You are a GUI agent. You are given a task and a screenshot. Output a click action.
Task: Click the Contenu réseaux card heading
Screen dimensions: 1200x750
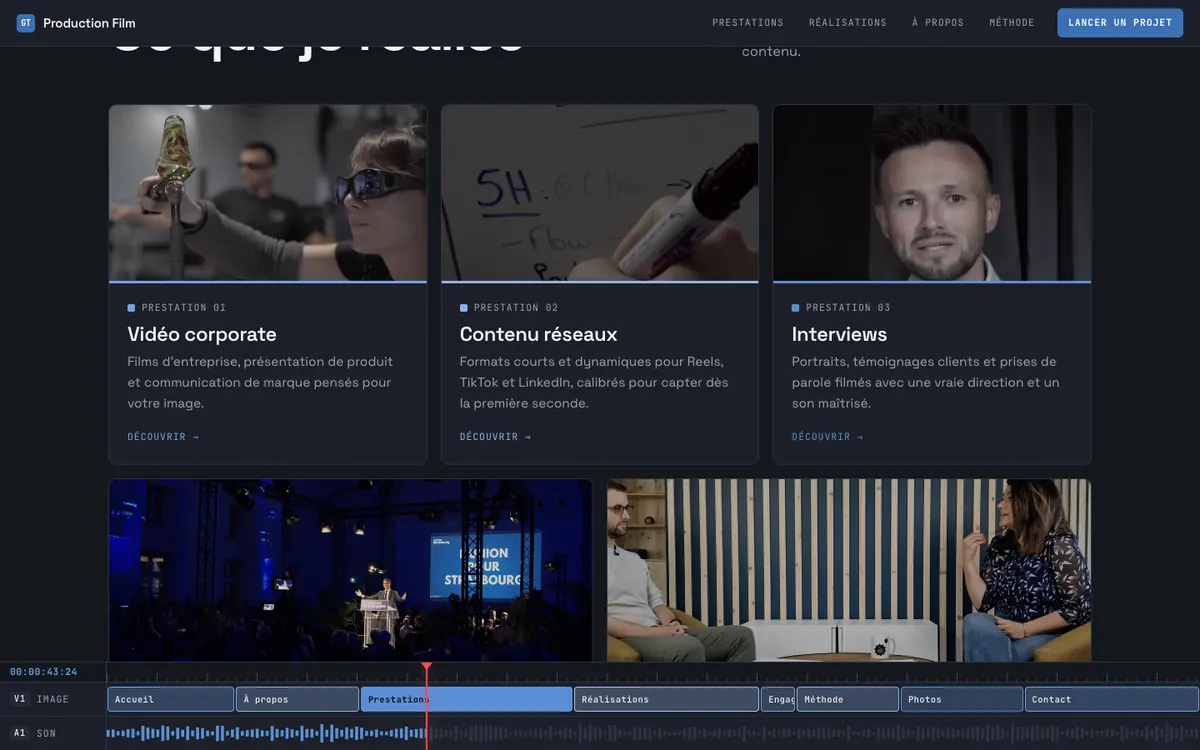point(539,334)
